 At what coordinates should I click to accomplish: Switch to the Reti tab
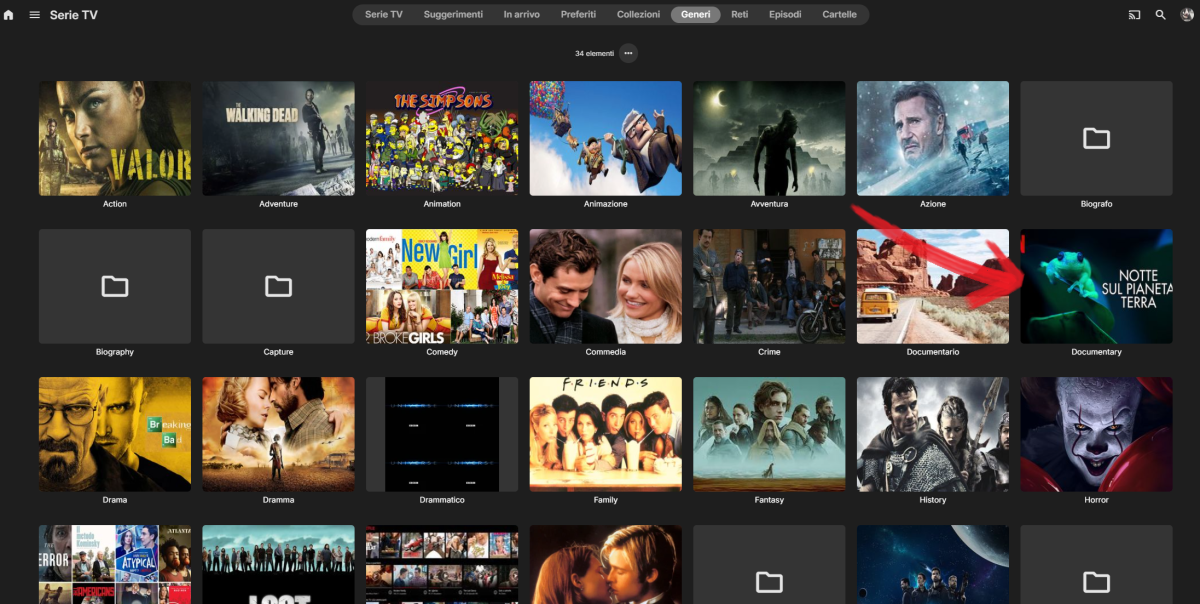coord(740,15)
